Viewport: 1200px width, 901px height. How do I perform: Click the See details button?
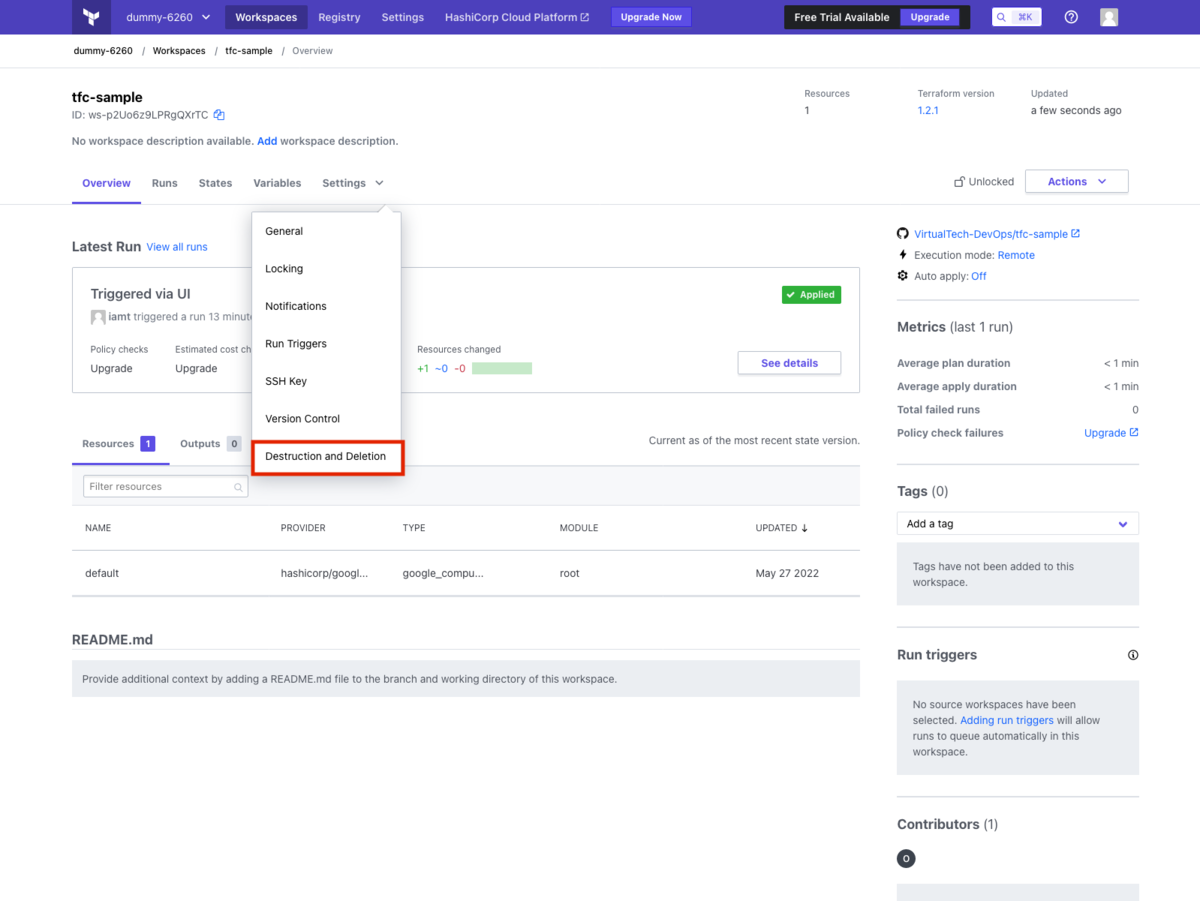pyautogui.click(x=789, y=363)
